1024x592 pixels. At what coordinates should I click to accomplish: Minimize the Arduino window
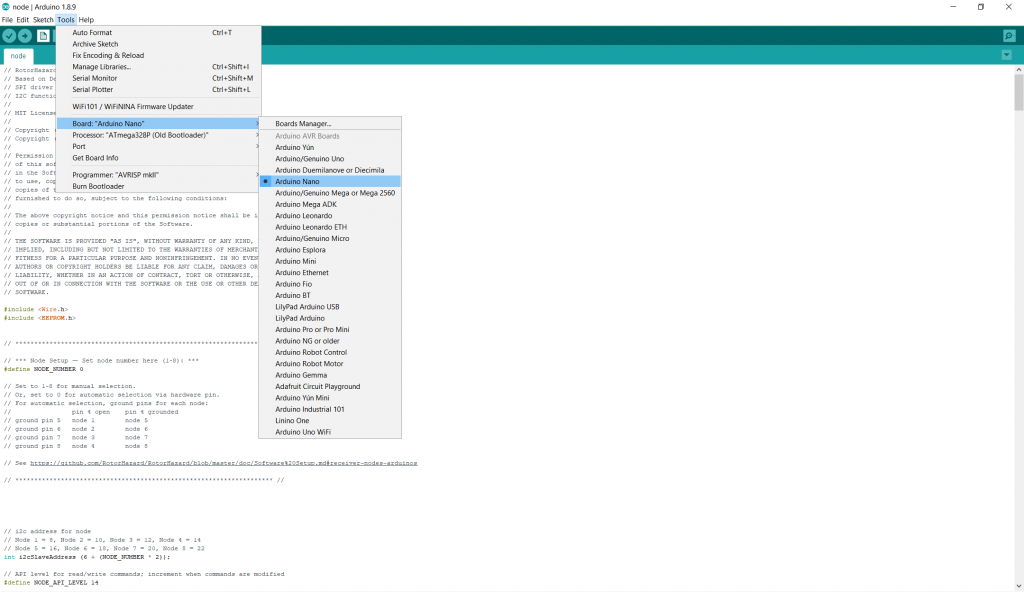click(953, 7)
